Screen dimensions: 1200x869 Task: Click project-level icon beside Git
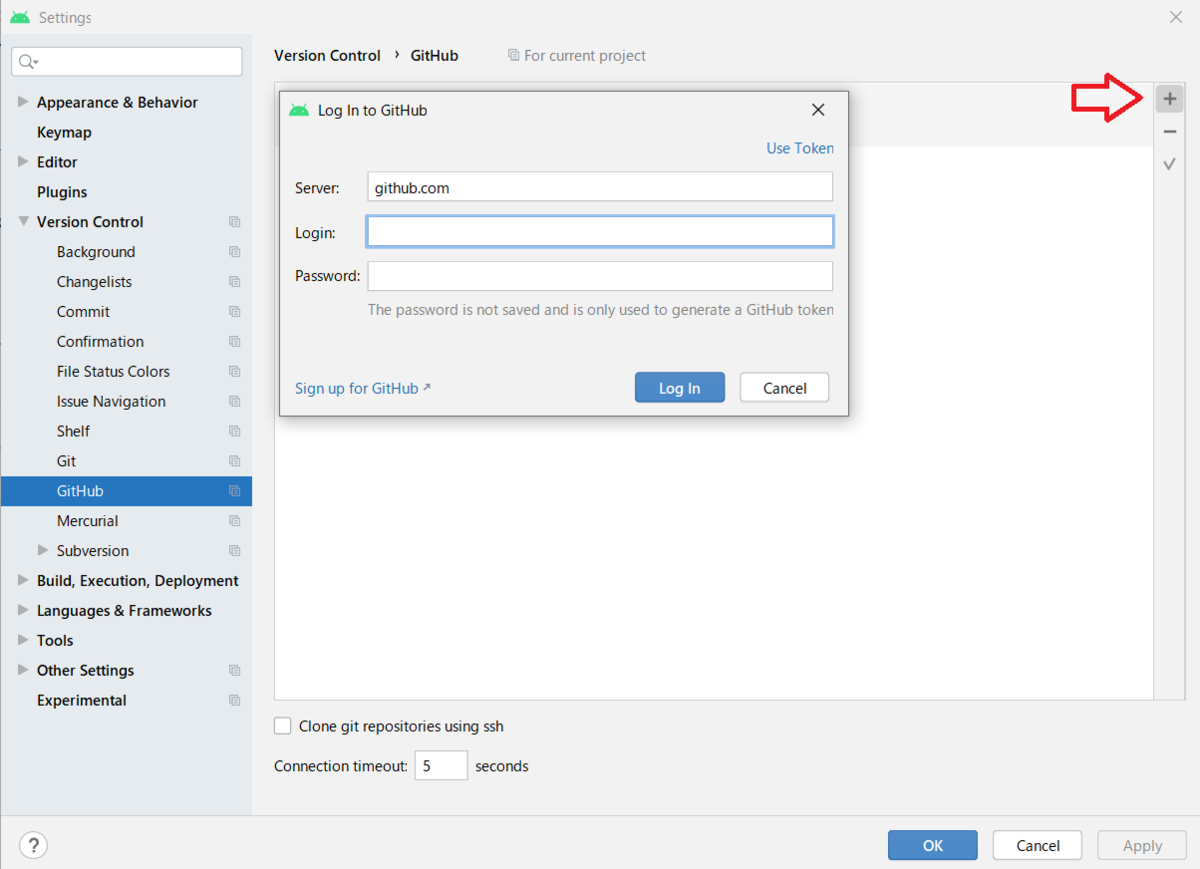point(235,461)
